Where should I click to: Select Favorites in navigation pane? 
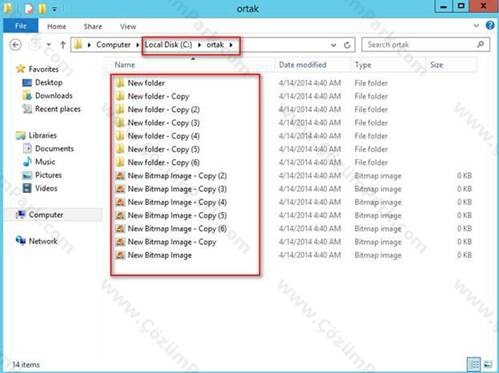[x=43, y=69]
